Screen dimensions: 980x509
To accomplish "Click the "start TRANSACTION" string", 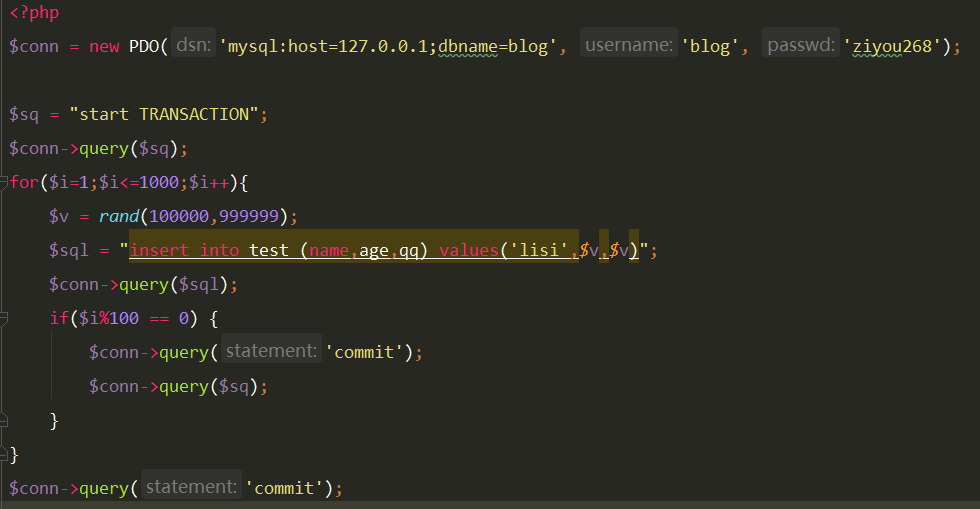I will pos(164,114).
